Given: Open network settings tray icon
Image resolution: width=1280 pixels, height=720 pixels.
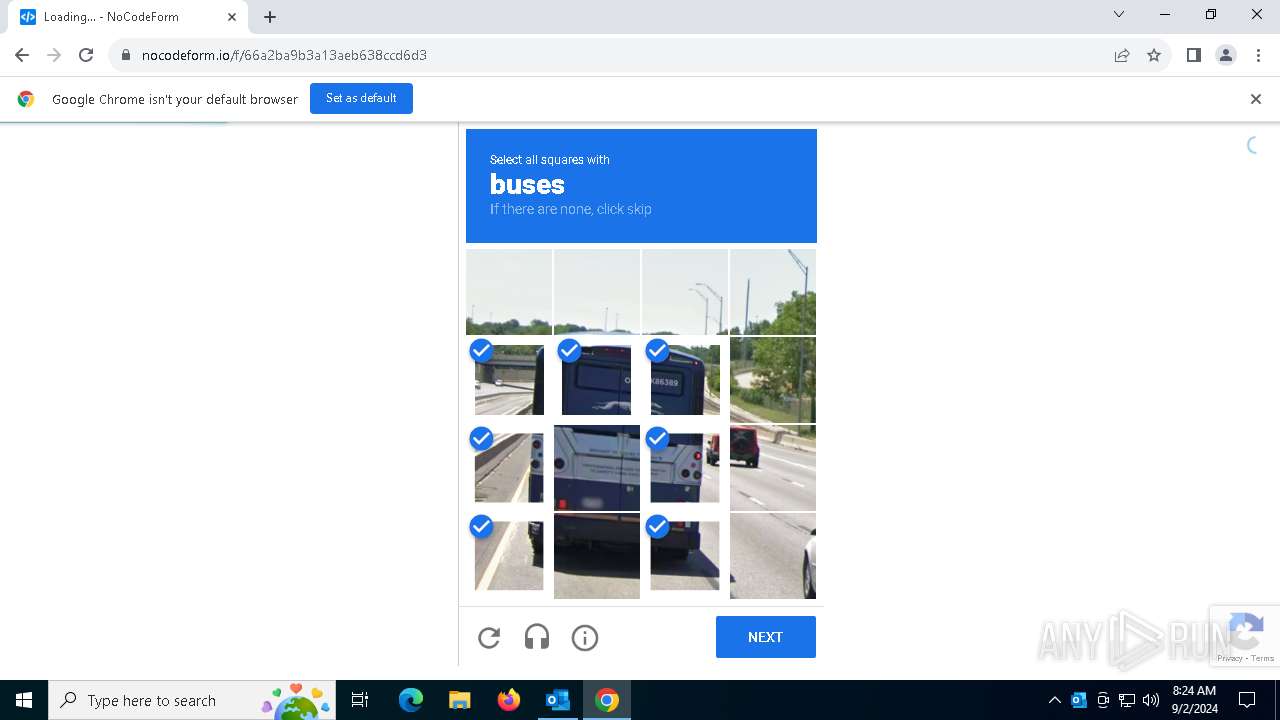Looking at the screenshot, I should tap(1127, 700).
